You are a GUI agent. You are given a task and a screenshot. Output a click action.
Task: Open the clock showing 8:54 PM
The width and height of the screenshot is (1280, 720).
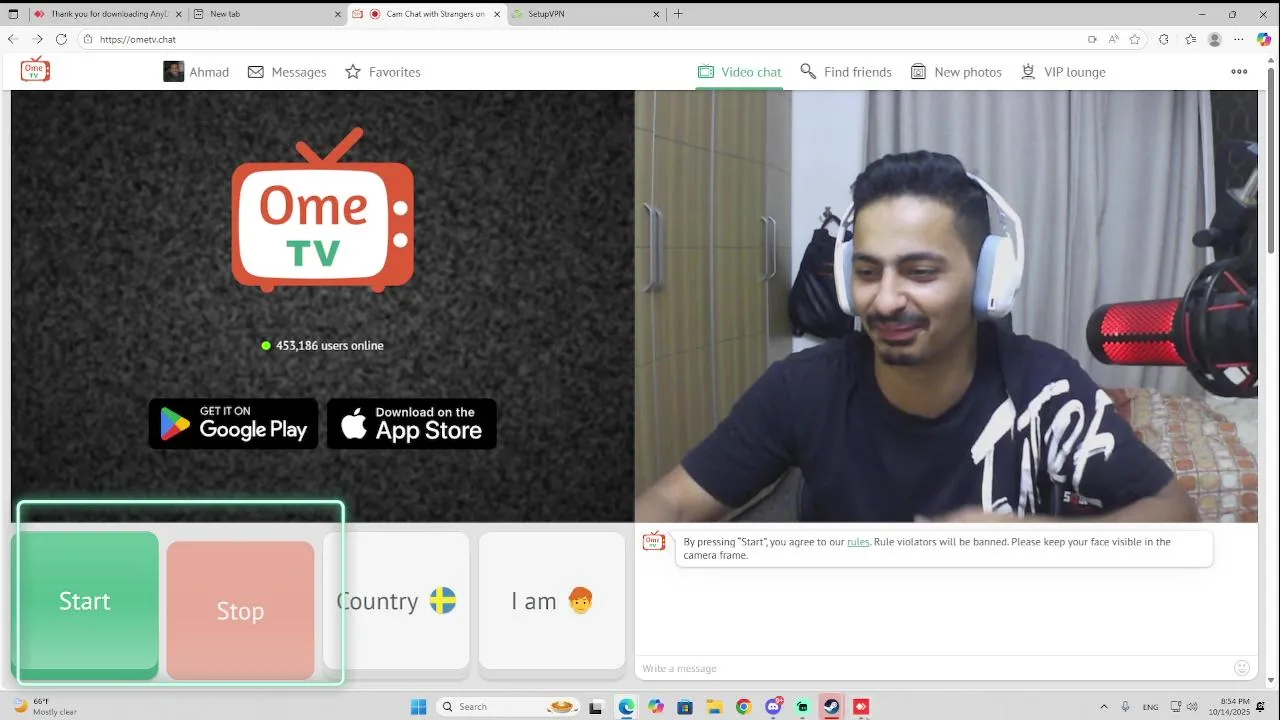coord(1229,706)
